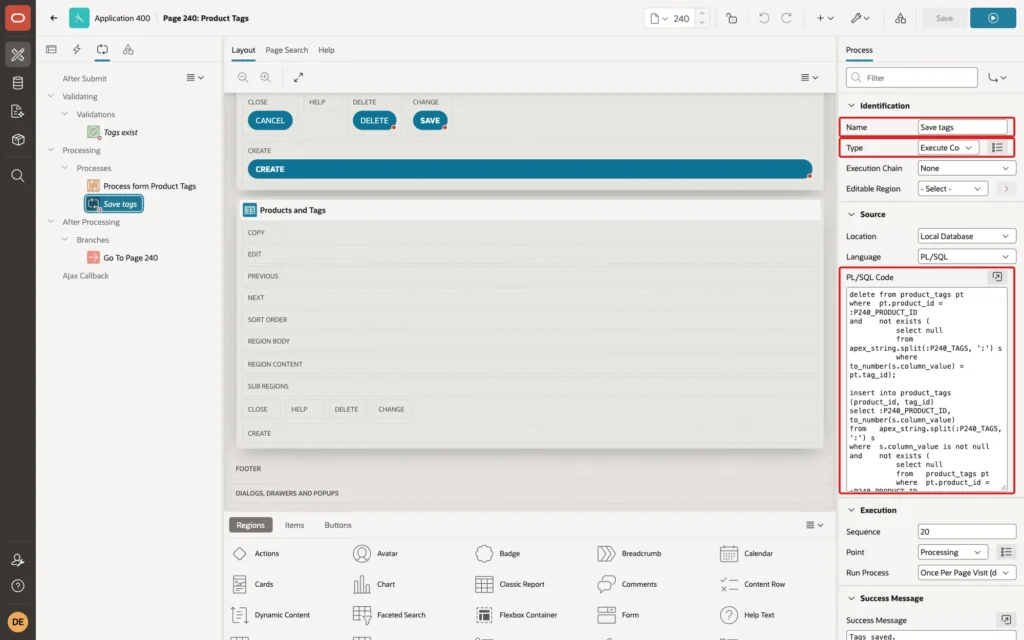1024x640 pixels.
Task: Run the page with the play button
Action: point(992,18)
